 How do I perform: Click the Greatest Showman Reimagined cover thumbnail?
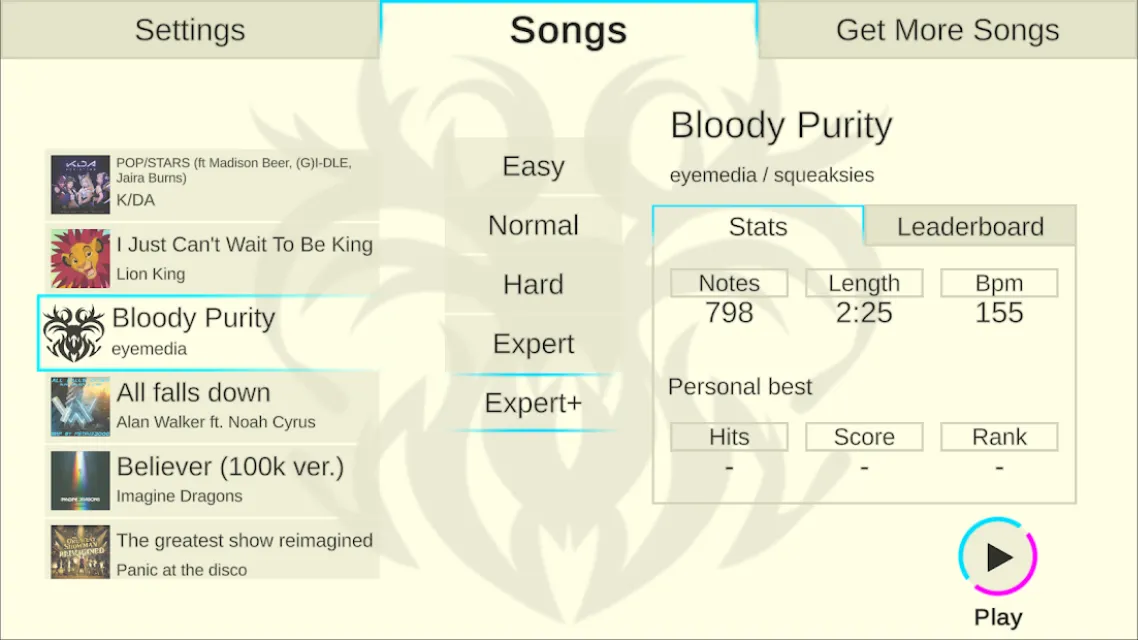[80, 551]
